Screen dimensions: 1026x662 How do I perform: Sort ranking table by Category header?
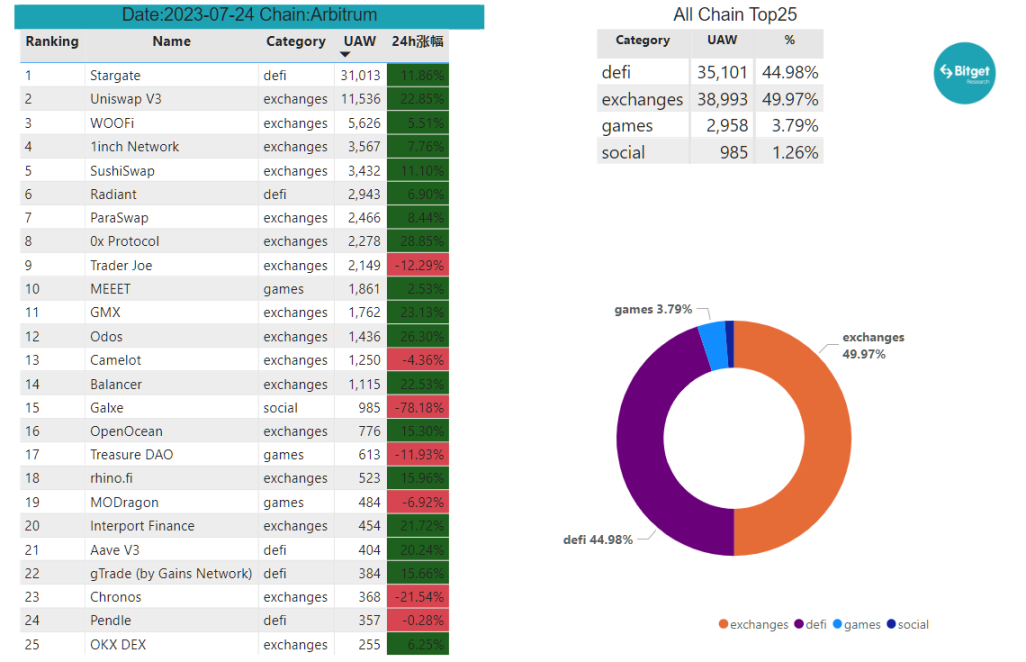click(x=296, y=41)
